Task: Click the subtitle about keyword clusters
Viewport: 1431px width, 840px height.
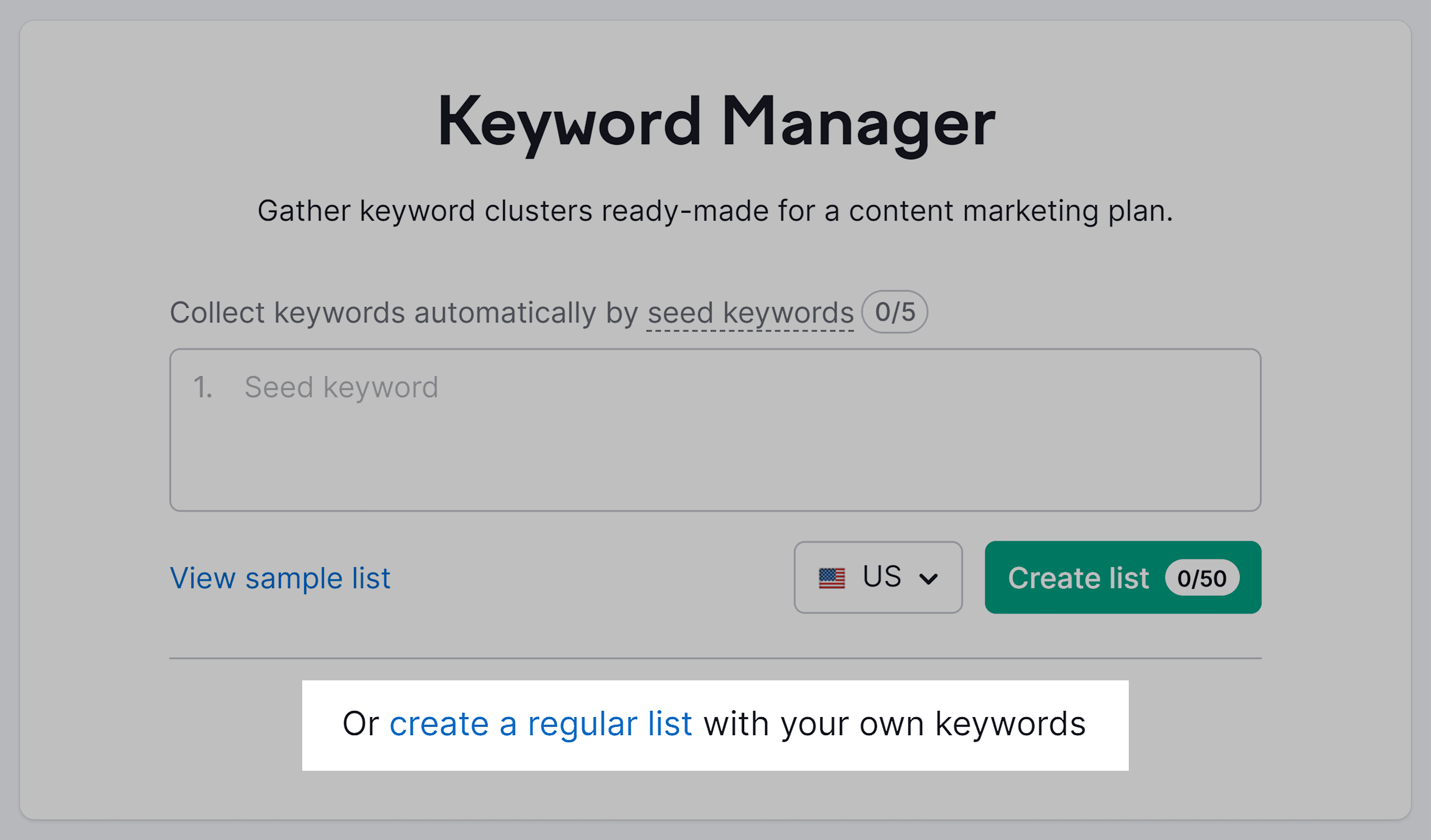Action: tap(715, 211)
